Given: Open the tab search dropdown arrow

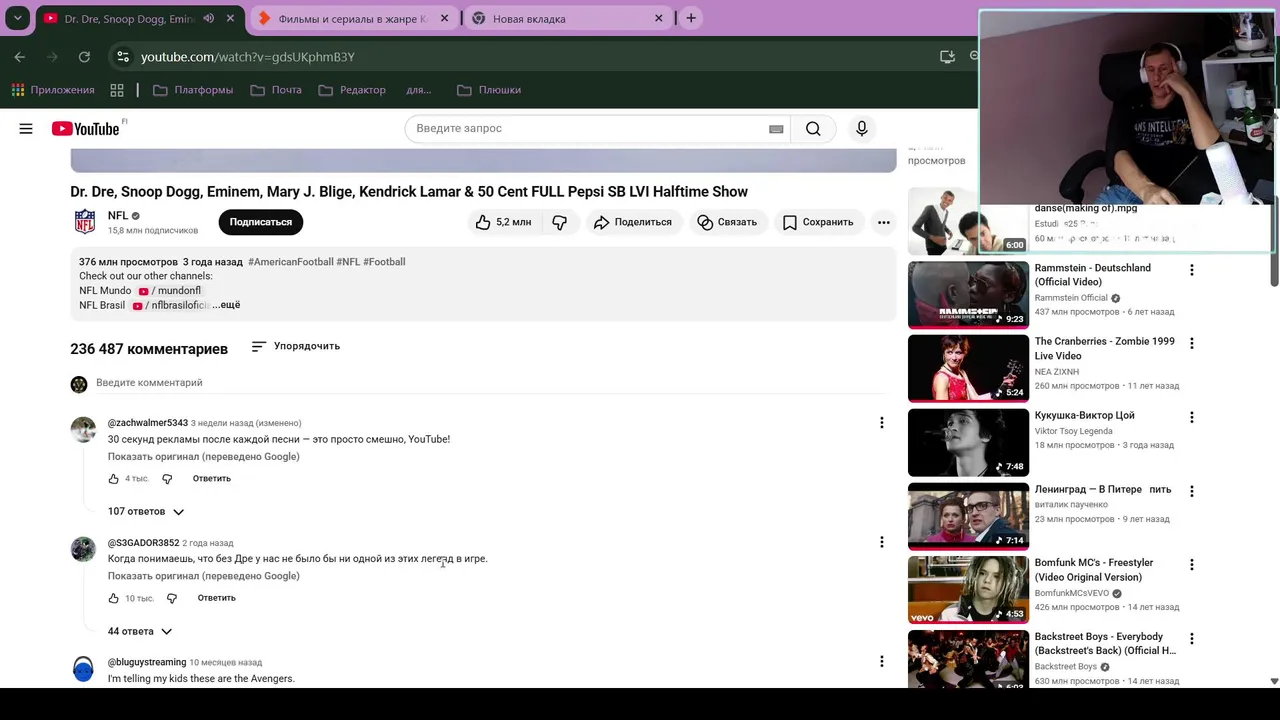Looking at the screenshot, I should 17,18.
